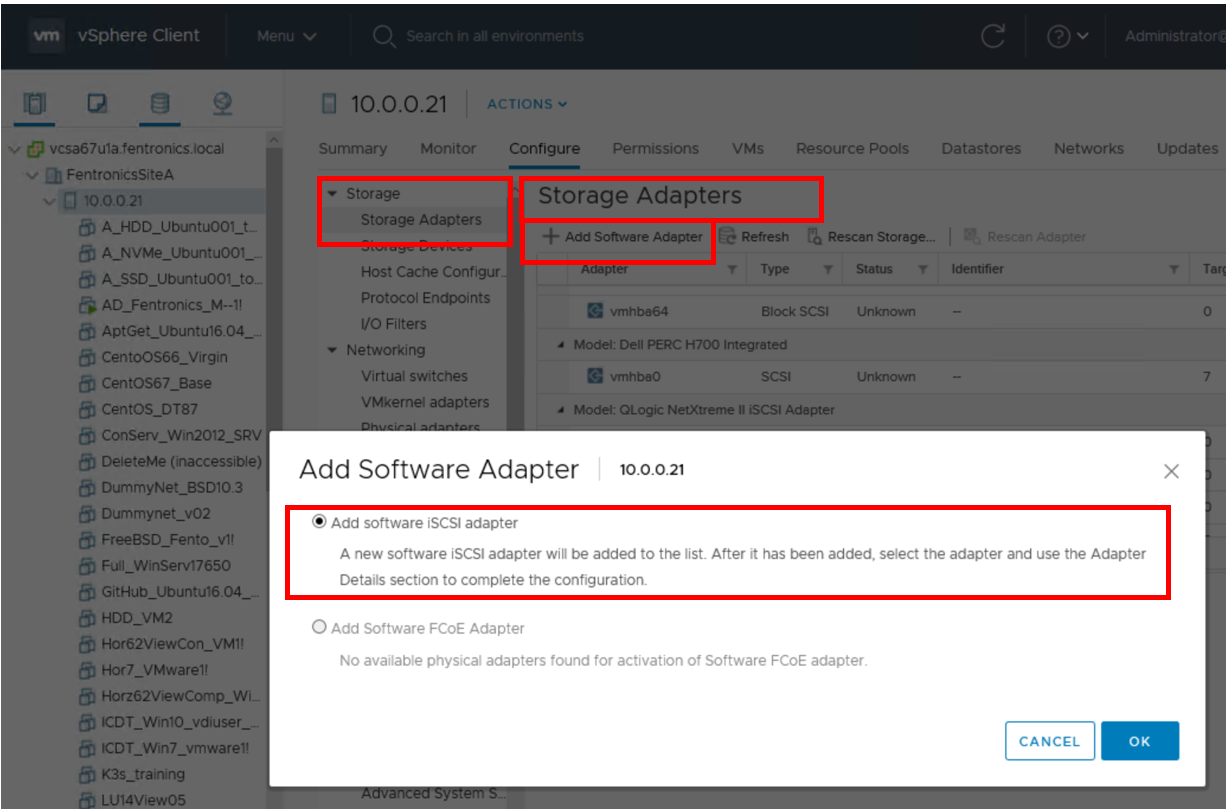Collapse the Storage configuration section

[332, 194]
